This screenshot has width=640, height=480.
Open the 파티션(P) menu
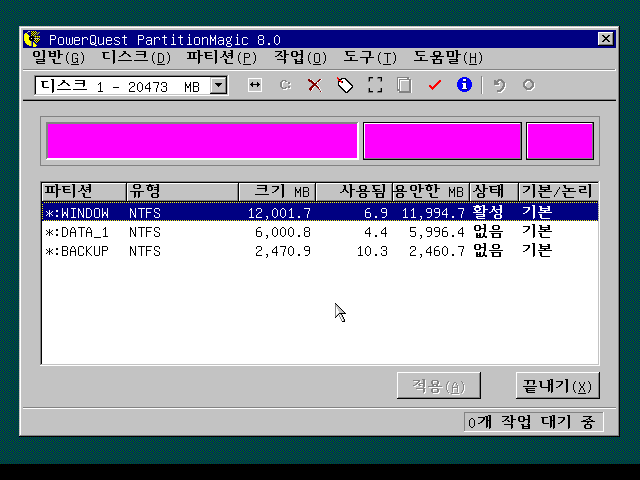(222, 58)
